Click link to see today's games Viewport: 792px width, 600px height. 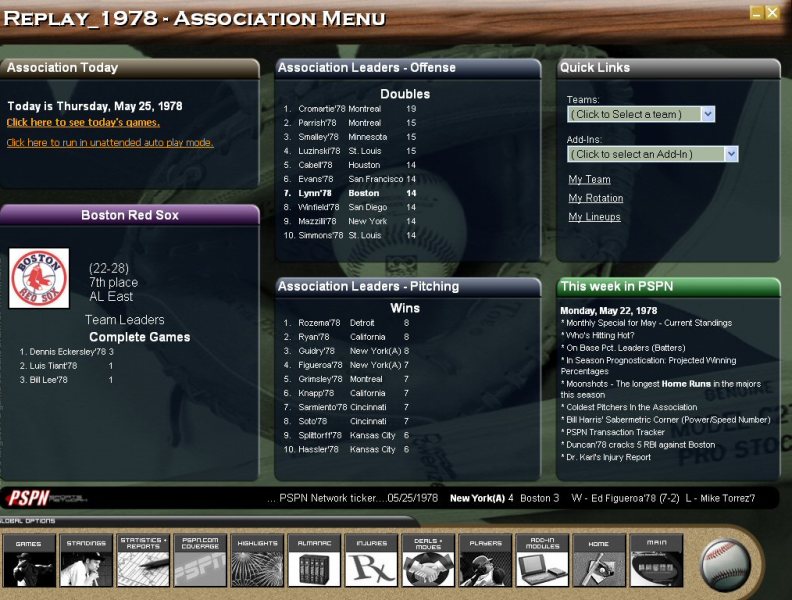(83, 123)
